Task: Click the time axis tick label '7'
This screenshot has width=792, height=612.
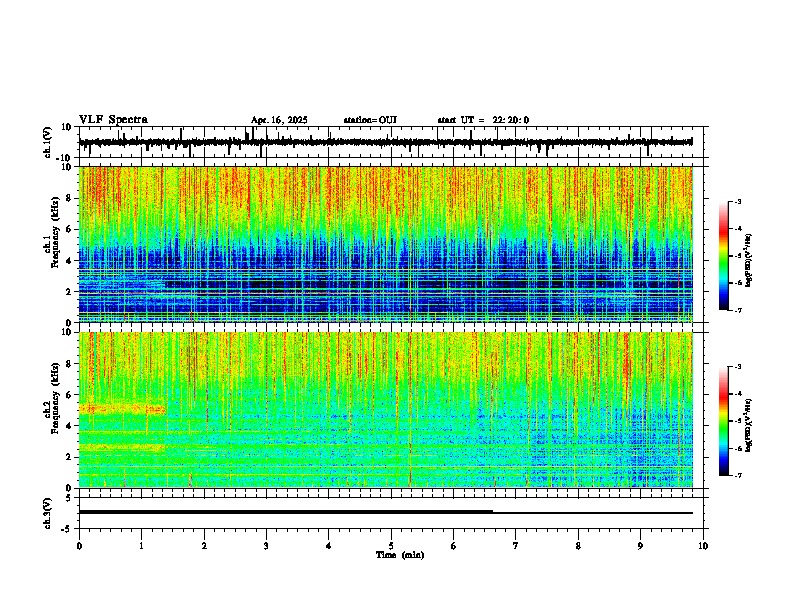Action: (x=516, y=546)
